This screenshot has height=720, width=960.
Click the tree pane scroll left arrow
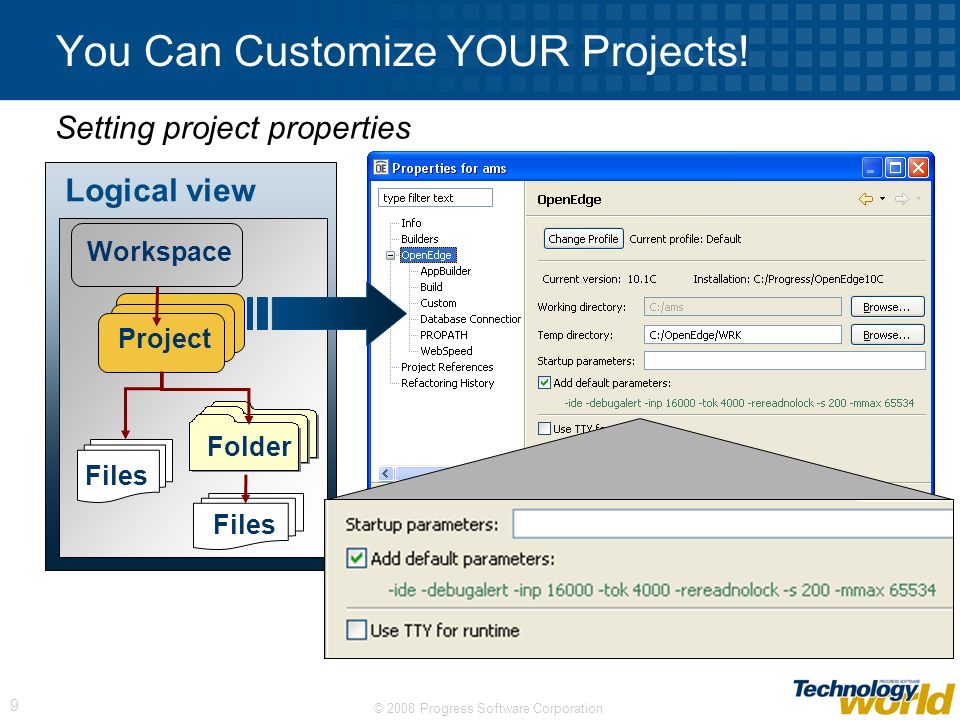(x=386, y=473)
